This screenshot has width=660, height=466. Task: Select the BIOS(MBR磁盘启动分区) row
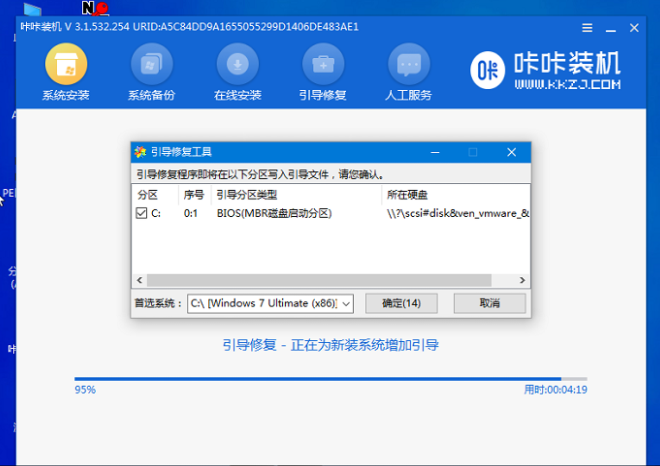[273, 213]
